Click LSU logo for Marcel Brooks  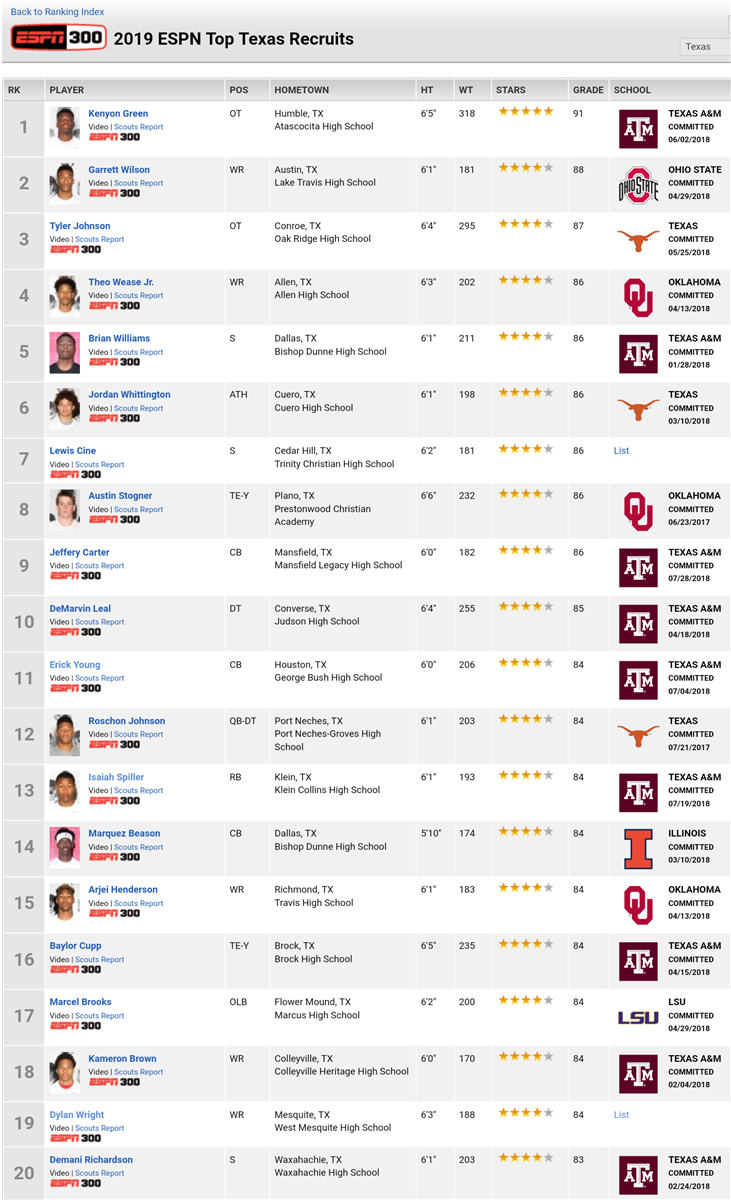coord(638,1018)
